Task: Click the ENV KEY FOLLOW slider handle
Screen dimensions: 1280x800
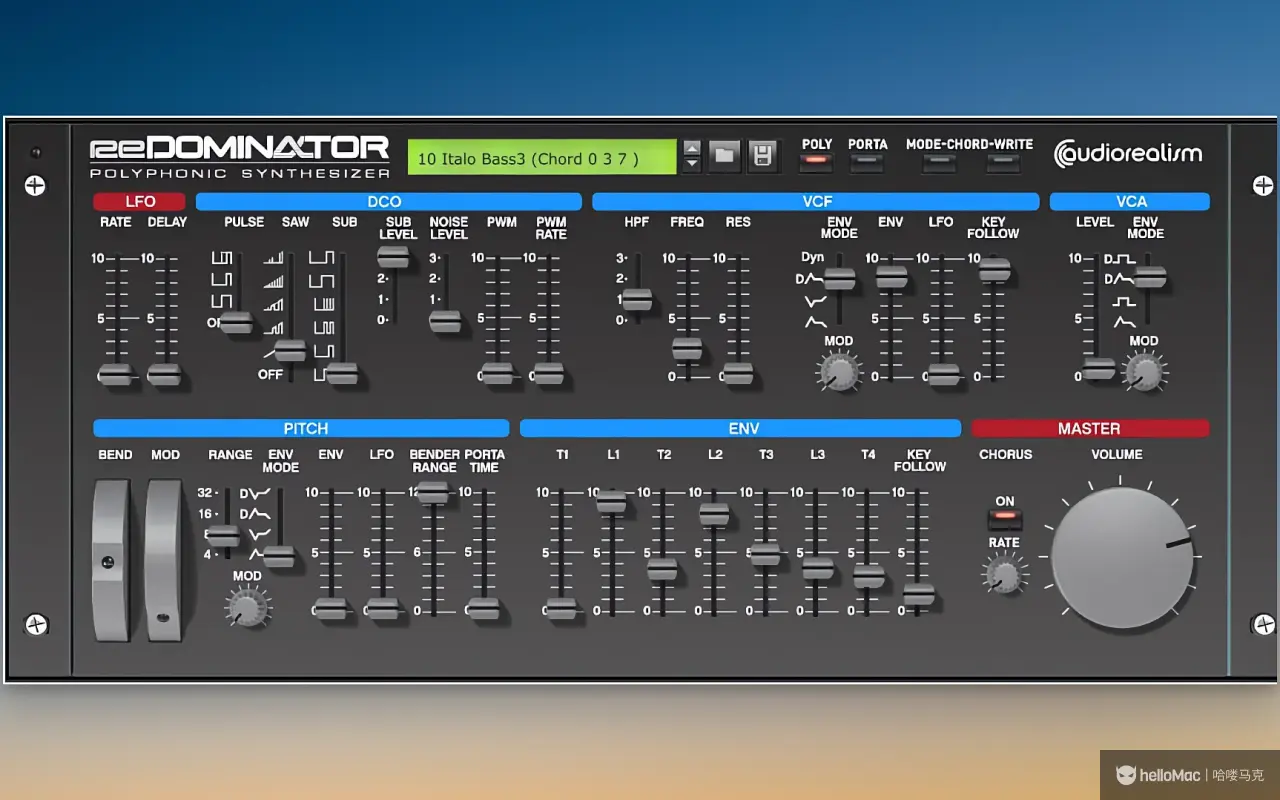Action: point(919,594)
